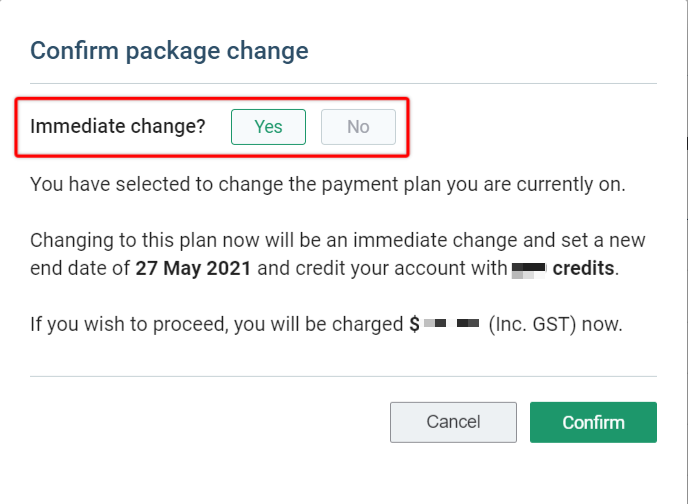Click empty footer space left of Cancel

200,422
